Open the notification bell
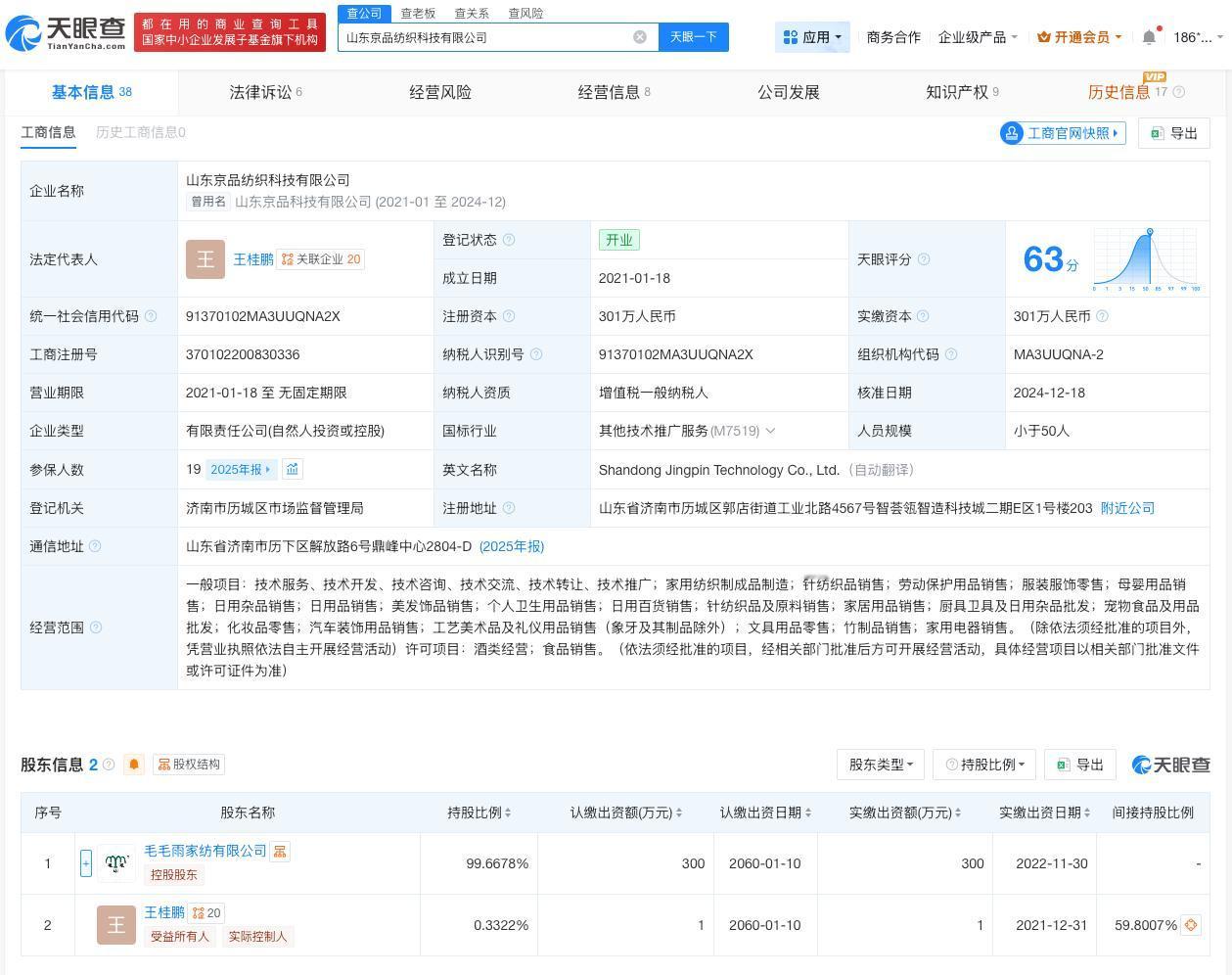This screenshot has height=975, width=1232. coord(1149,37)
